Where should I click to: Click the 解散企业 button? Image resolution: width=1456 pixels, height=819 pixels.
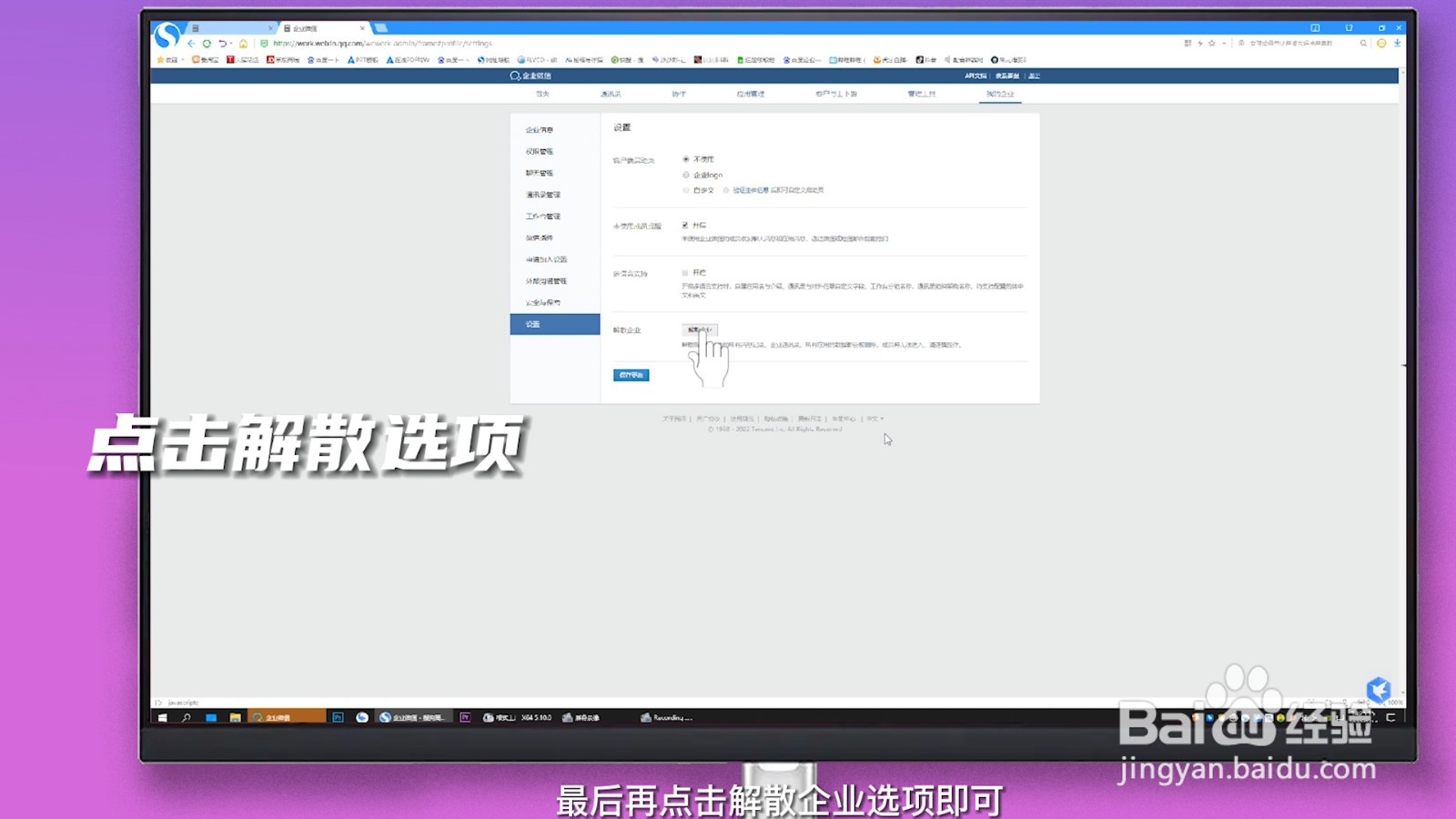pyautogui.click(x=700, y=329)
